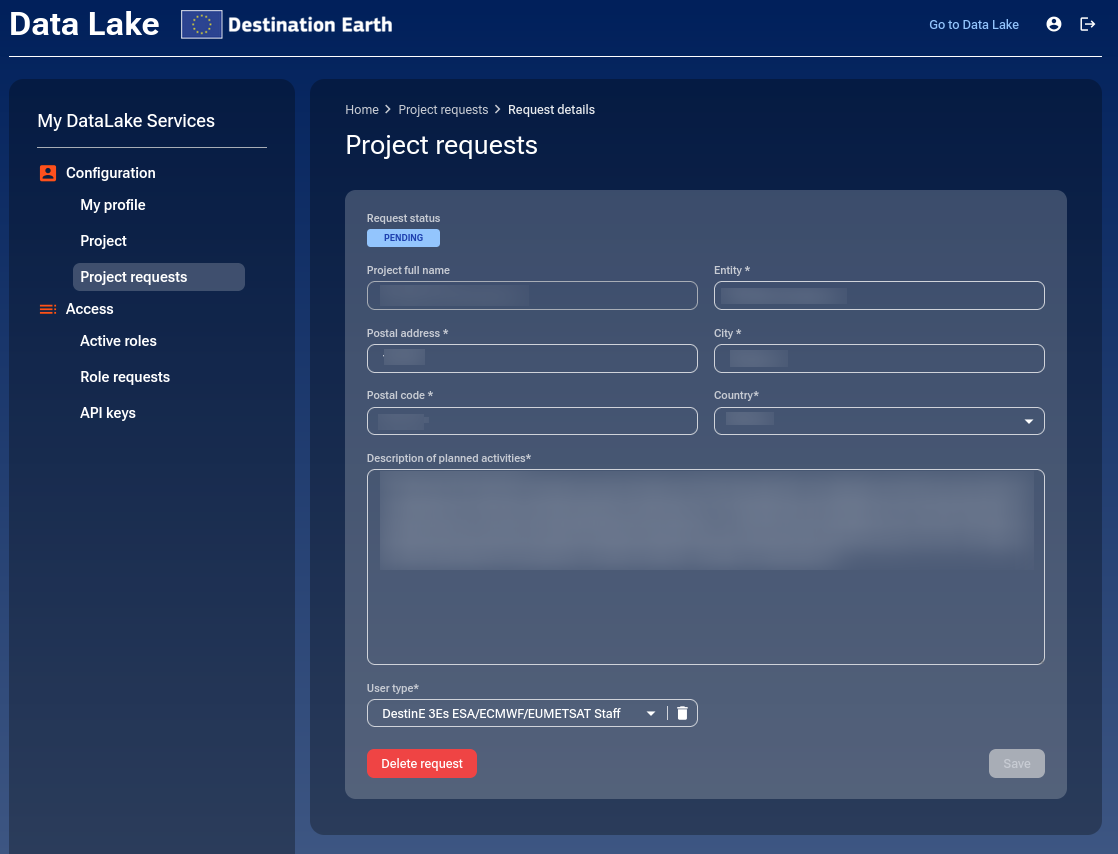Follow the Go to Data Lake link
Screen dimensions: 1118x854
[x=973, y=24]
